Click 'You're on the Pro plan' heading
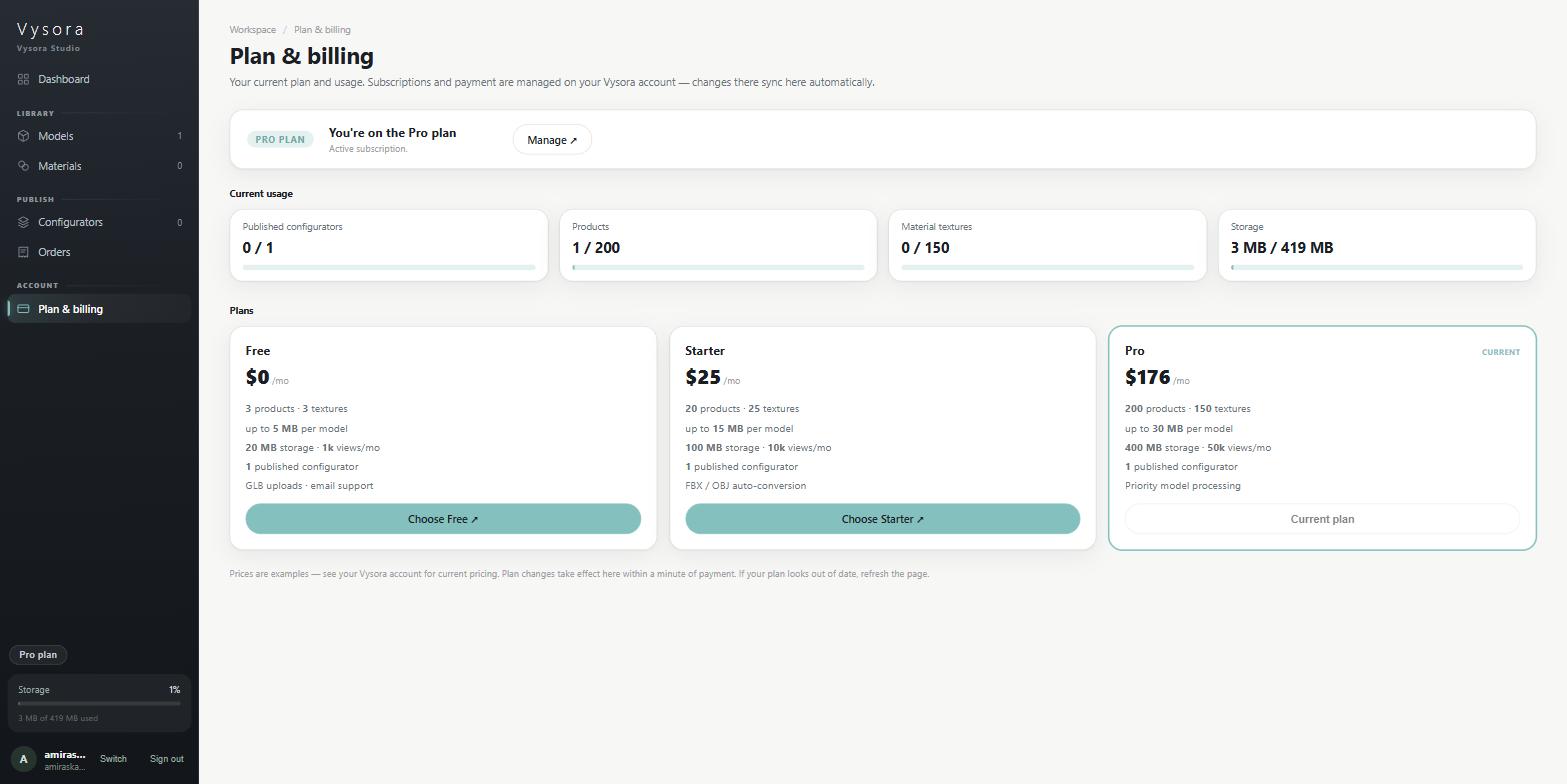Image resolution: width=1567 pixels, height=784 pixels. point(392,133)
